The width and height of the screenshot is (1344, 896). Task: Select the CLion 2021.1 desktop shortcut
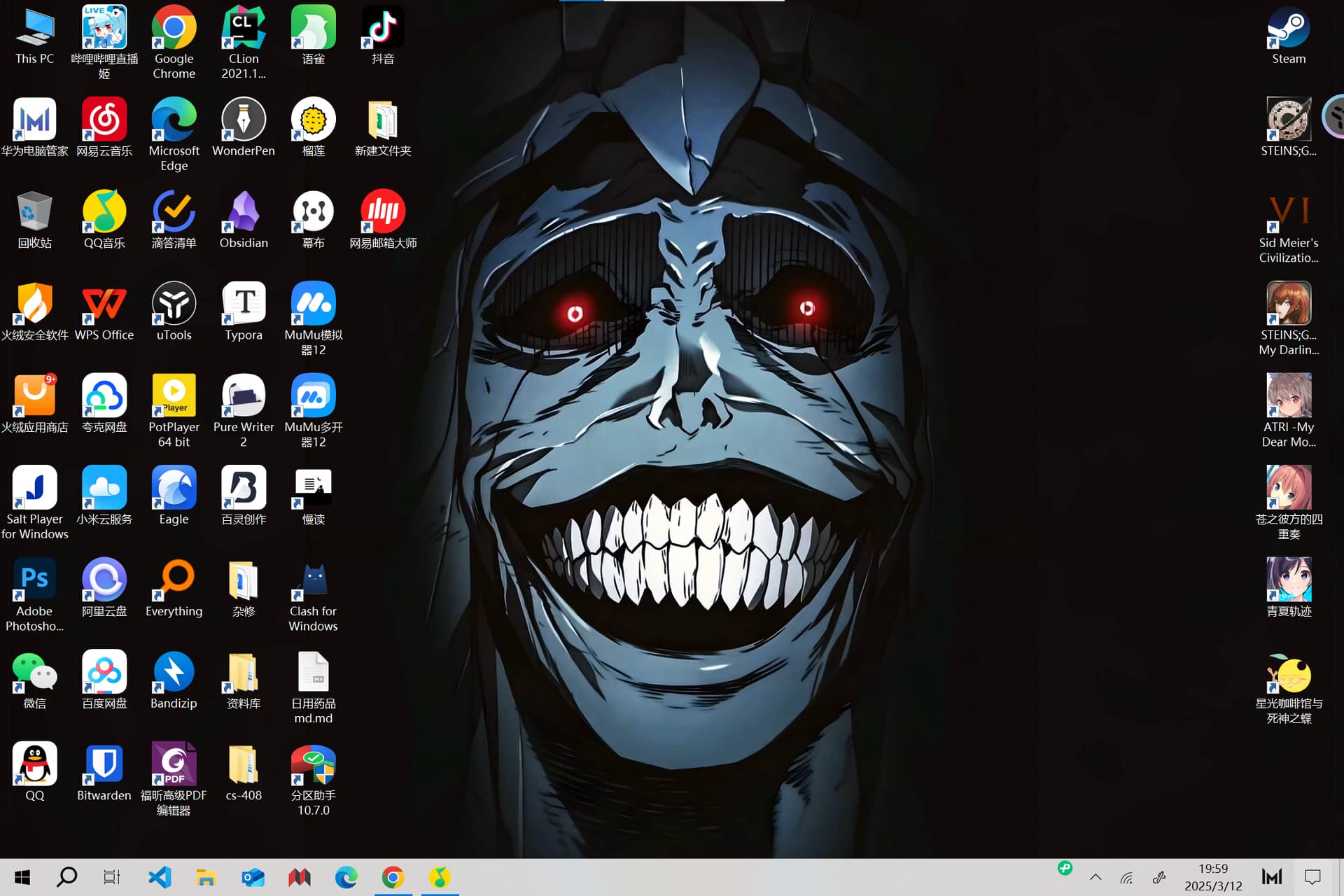[x=244, y=43]
